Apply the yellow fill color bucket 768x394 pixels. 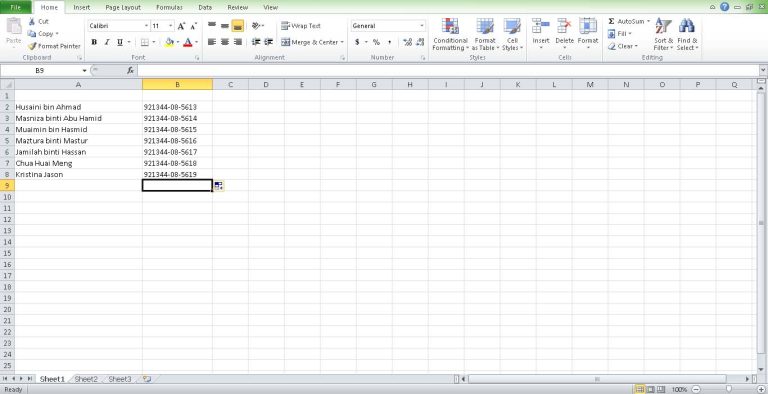(x=169, y=42)
